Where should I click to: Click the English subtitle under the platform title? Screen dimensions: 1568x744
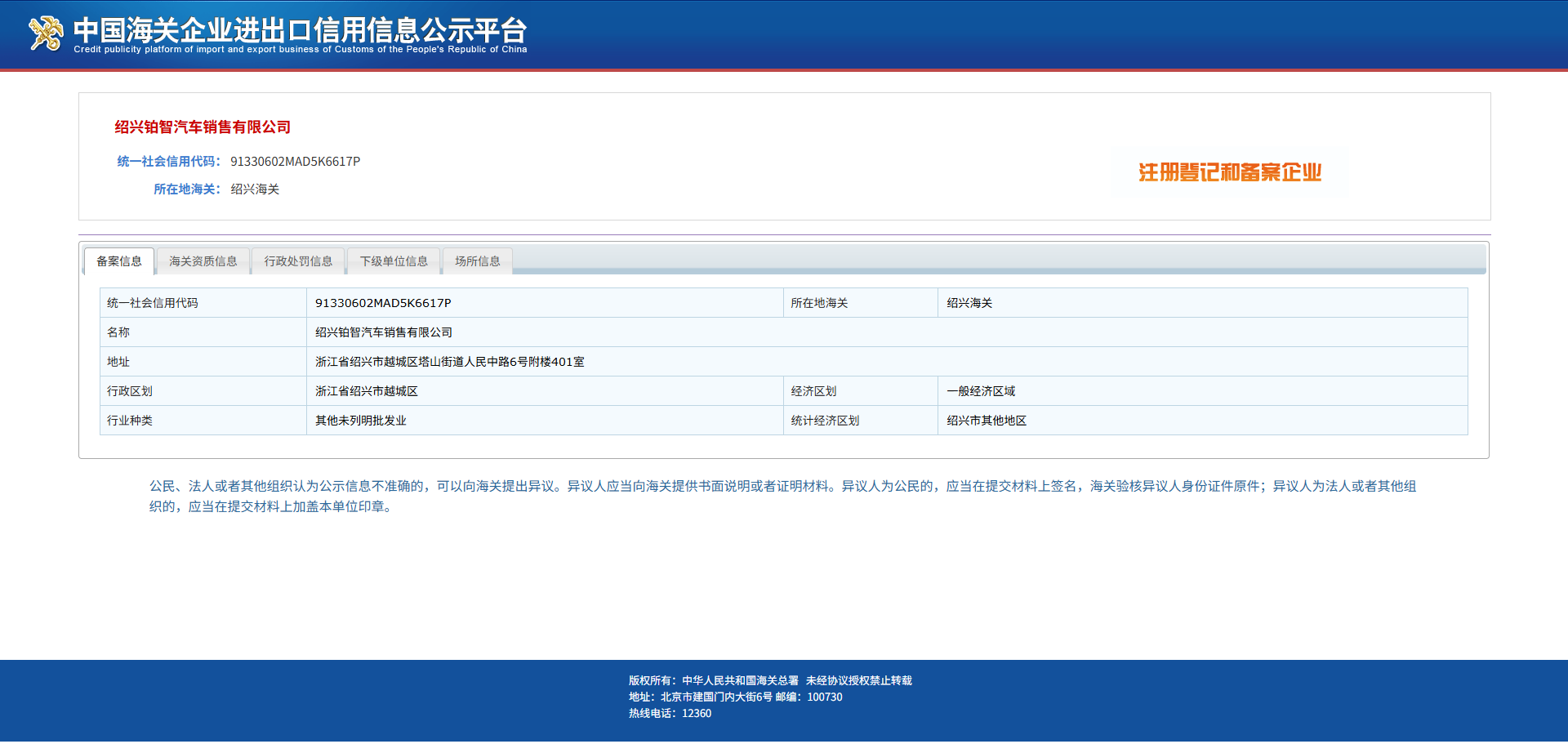click(300, 50)
